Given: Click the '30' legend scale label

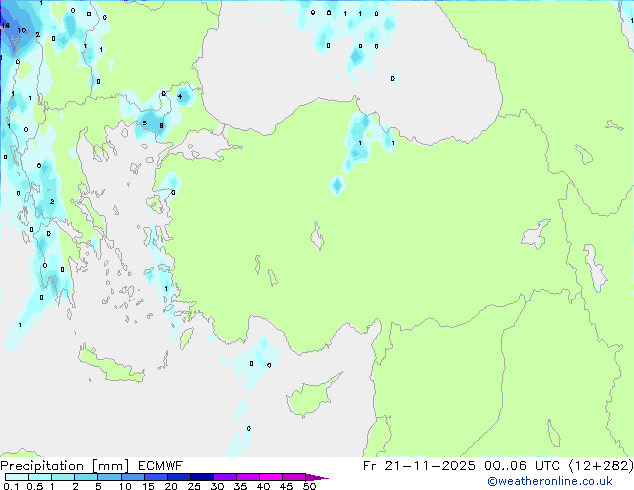Looking at the screenshot, I should (217, 486).
